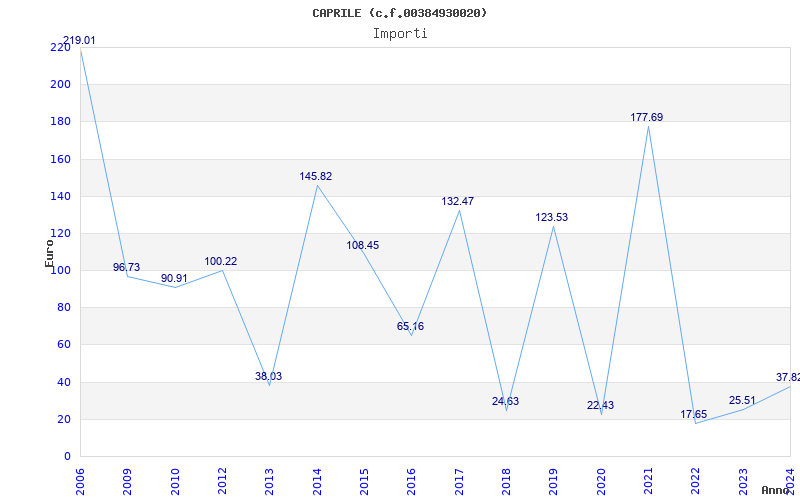Click the 2006 x-axis year label
The width and height of the screenshot is (800, 500).
pyautogui.click(x=80, y=482)
